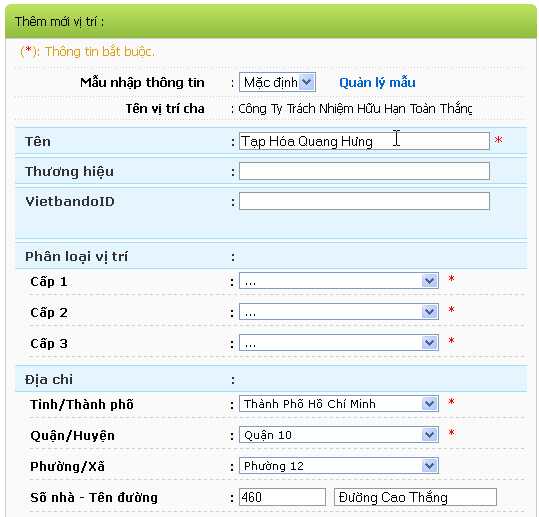Image resolution: width=539 pixels, height=517 pixels.
Task: Open the Quận/Huyện dropdown showing Quận 10
Action: coord(339,435)
